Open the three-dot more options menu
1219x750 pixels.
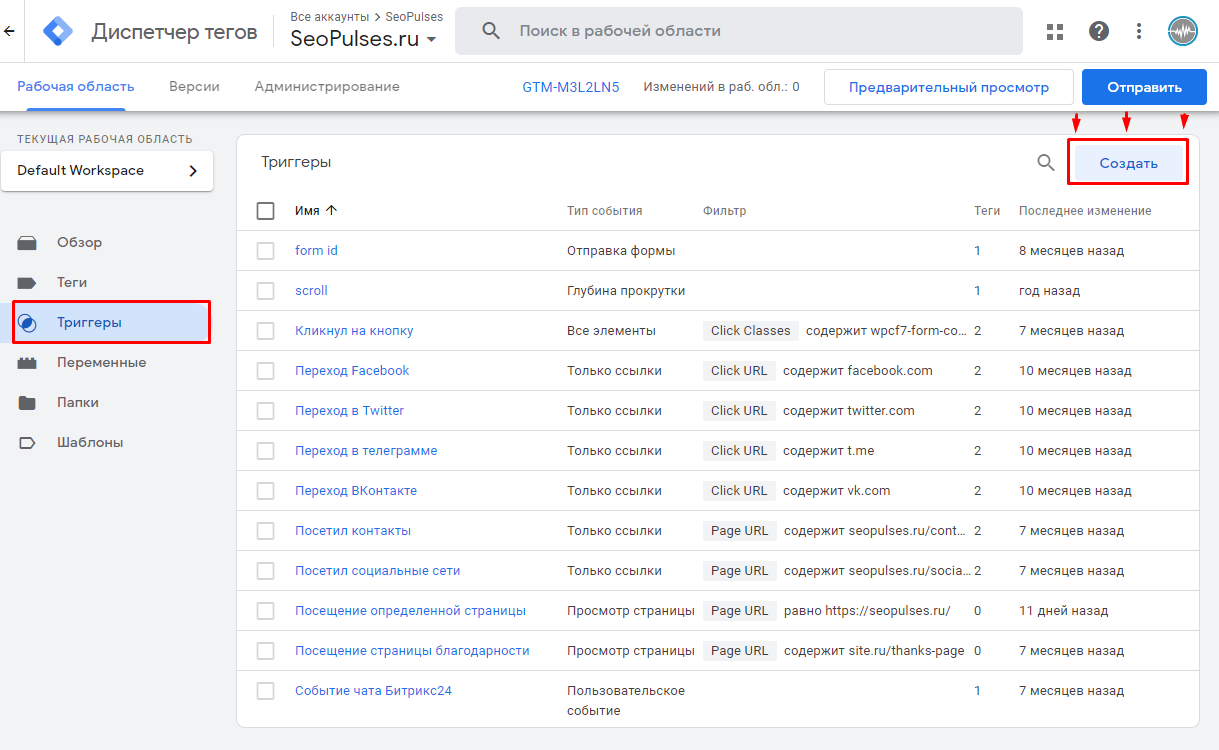(x=1139, y=31)
